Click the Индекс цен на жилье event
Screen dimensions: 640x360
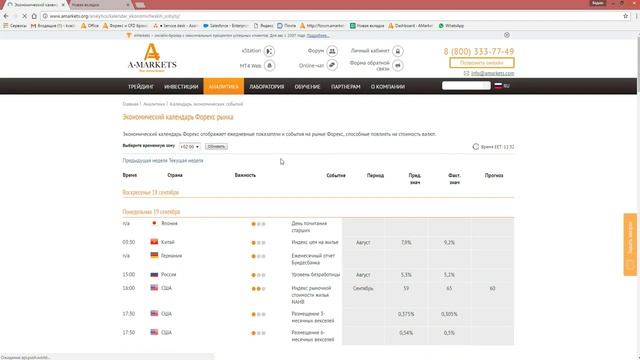pos(315,242)
